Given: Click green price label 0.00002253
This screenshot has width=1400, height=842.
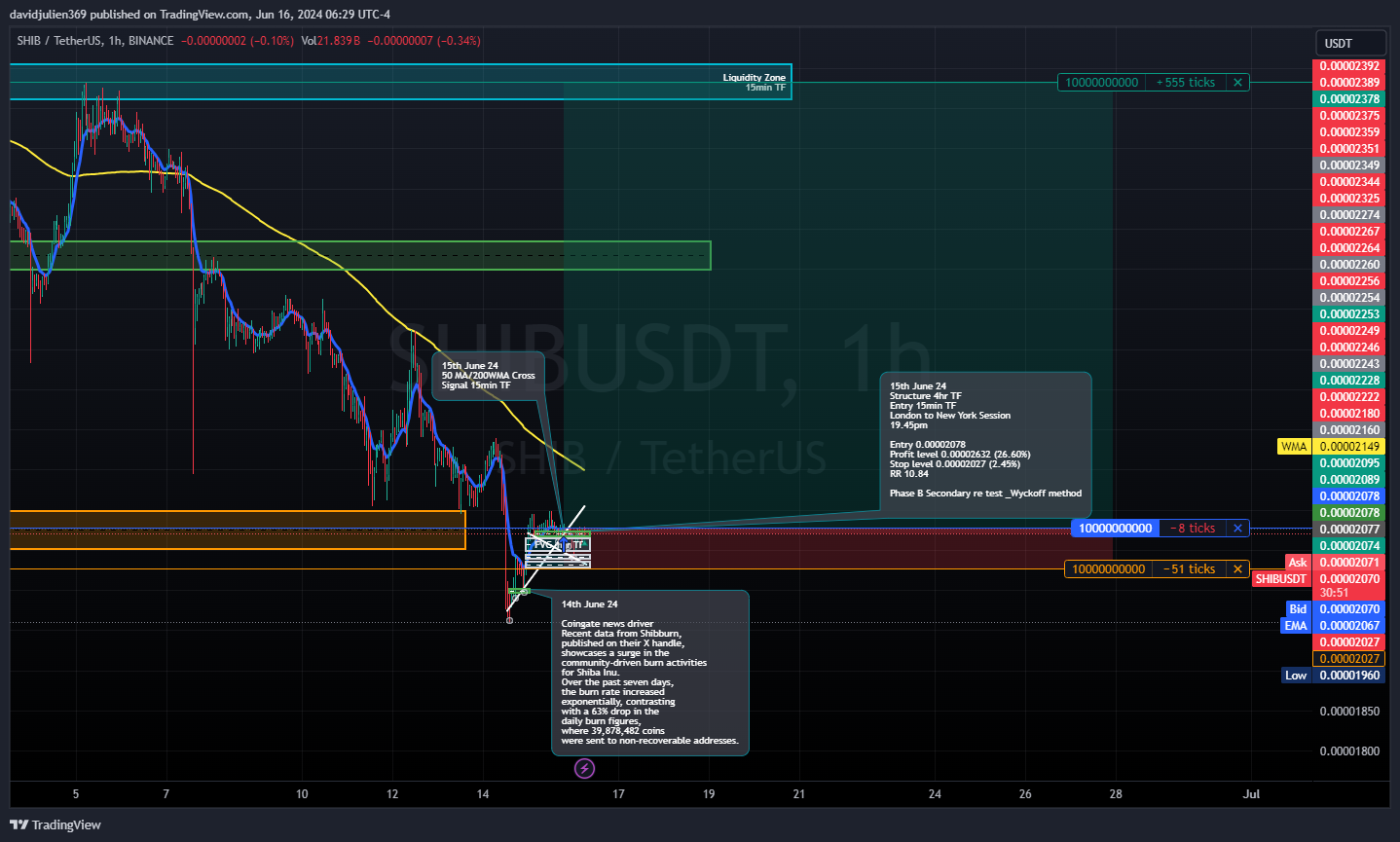Looking at the screenshot, I should [1349, 314].
